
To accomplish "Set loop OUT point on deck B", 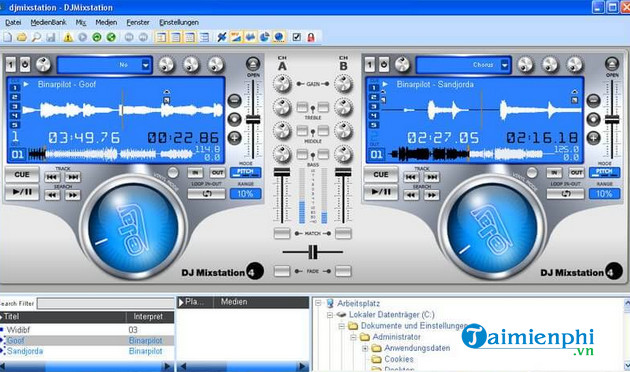I will coord(576,173).
